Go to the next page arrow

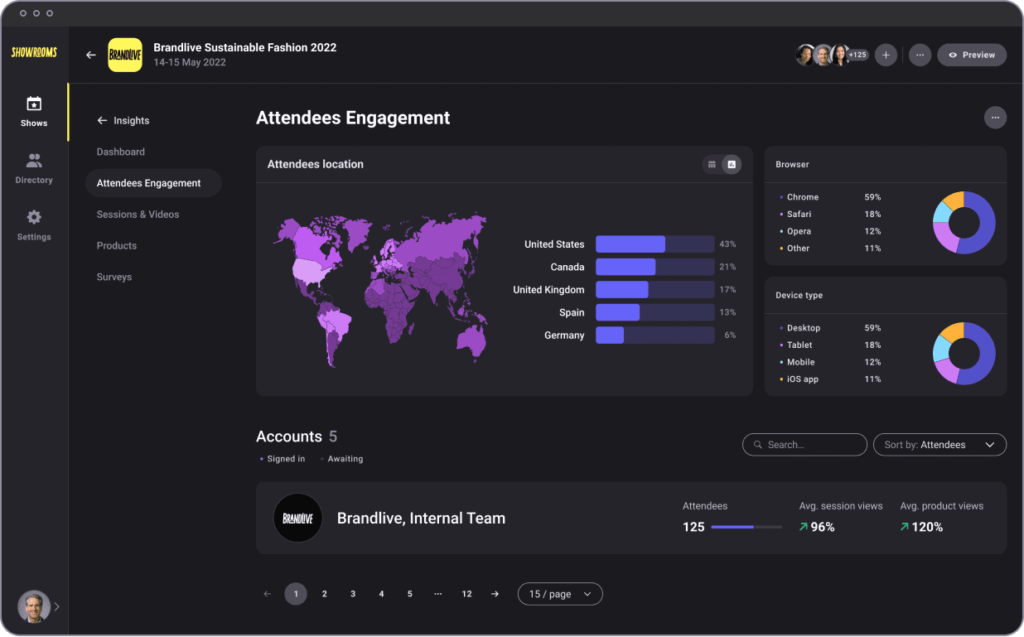coord(495,594)
